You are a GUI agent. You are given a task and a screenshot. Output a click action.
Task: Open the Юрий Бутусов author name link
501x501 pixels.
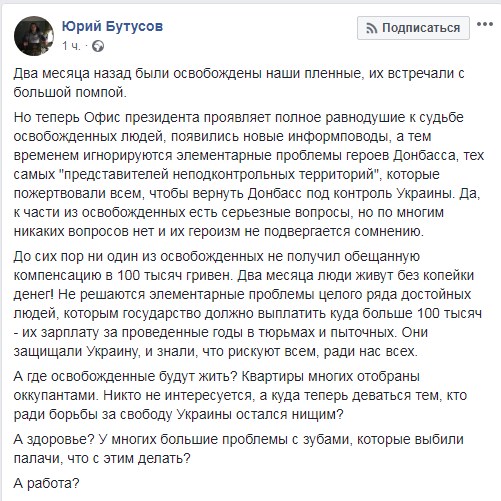(112, 26)
